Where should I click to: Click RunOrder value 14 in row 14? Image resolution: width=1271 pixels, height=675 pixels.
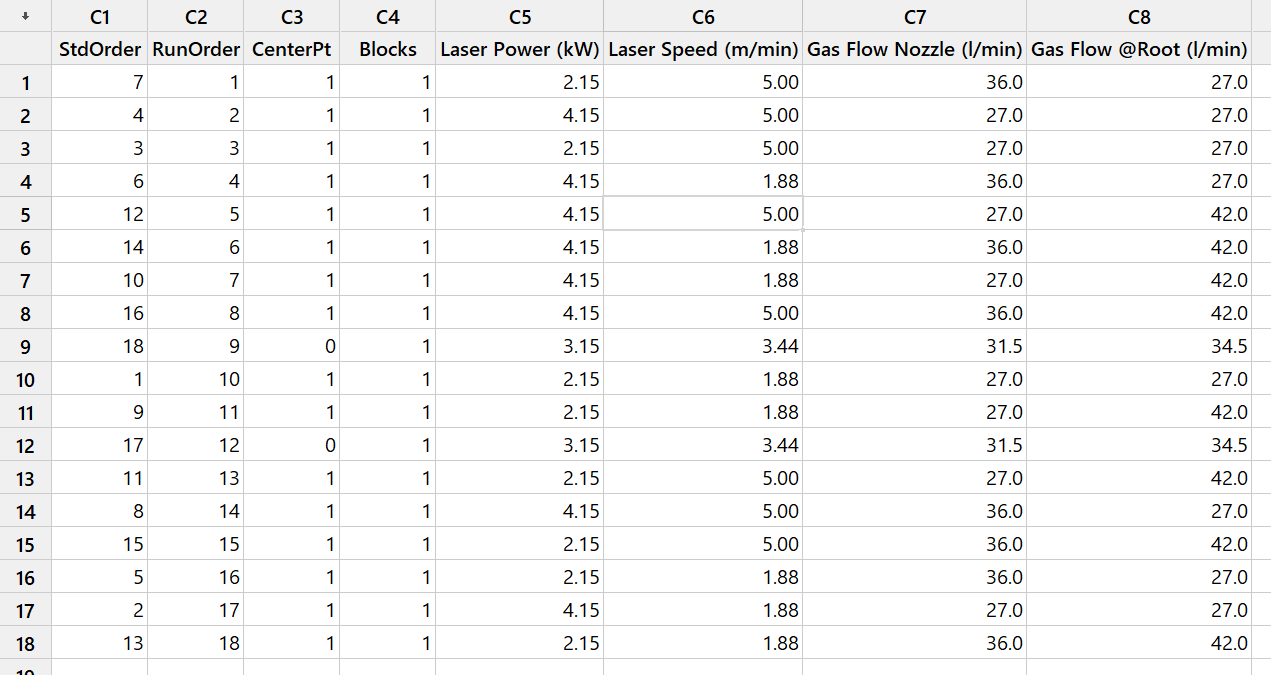195,511
